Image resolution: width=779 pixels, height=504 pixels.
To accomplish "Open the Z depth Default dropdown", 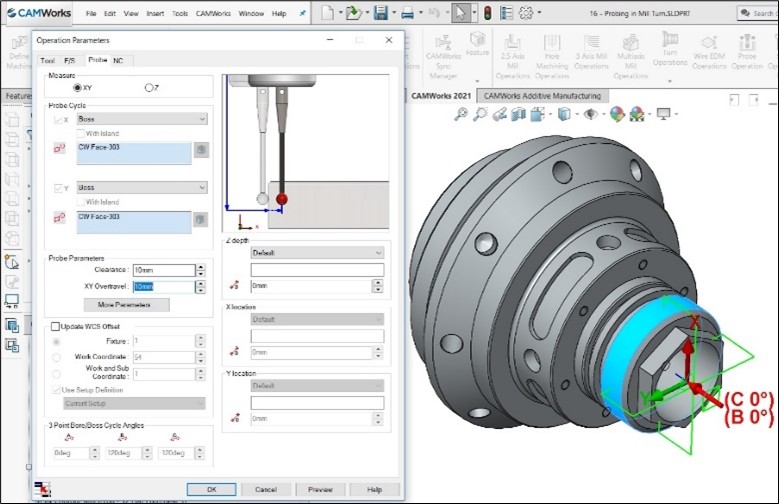I will coord(317,253).
